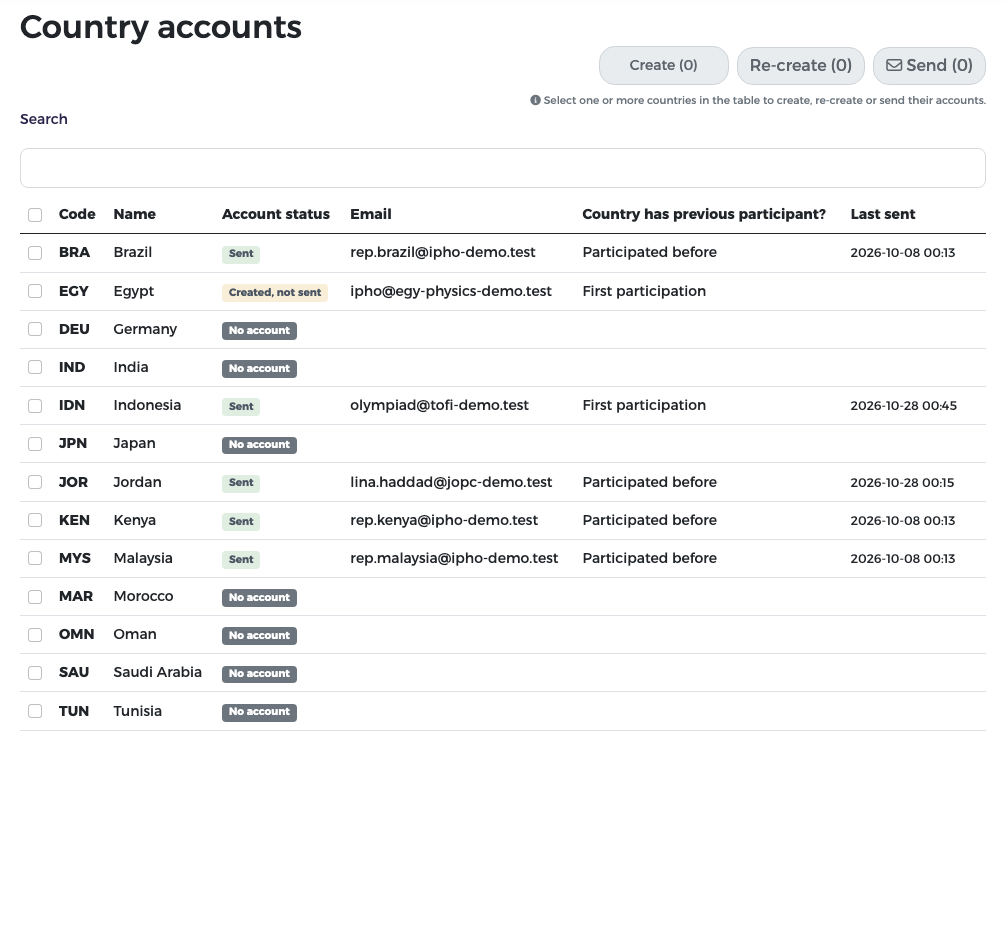Select the Kenya row checkbox
This screenshot has width=1006, height=933.
(x=35, y=520)
